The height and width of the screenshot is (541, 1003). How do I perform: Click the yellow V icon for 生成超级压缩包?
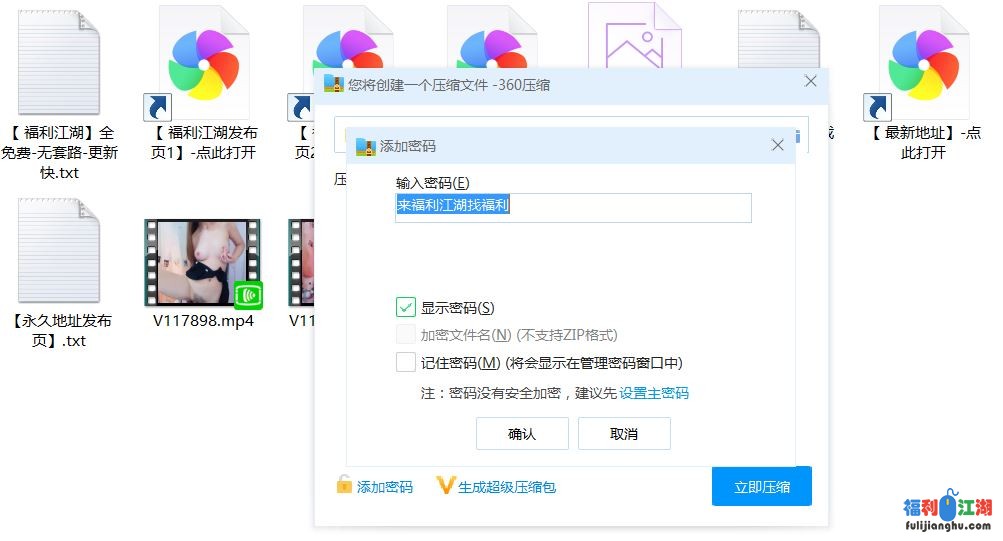tap(446, 486)
